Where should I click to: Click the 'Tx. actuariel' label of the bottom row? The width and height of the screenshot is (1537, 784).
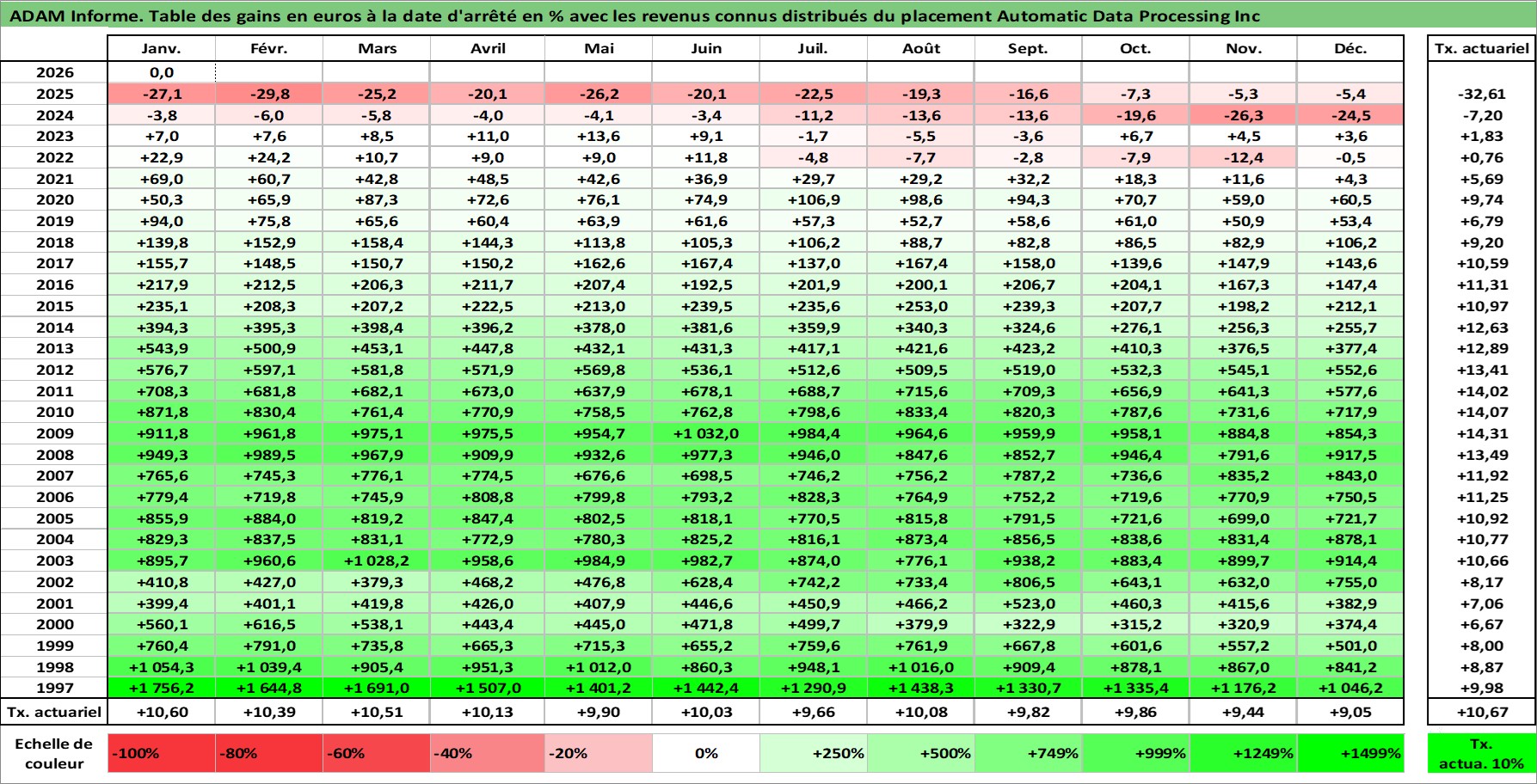click(x=54, y=712)
